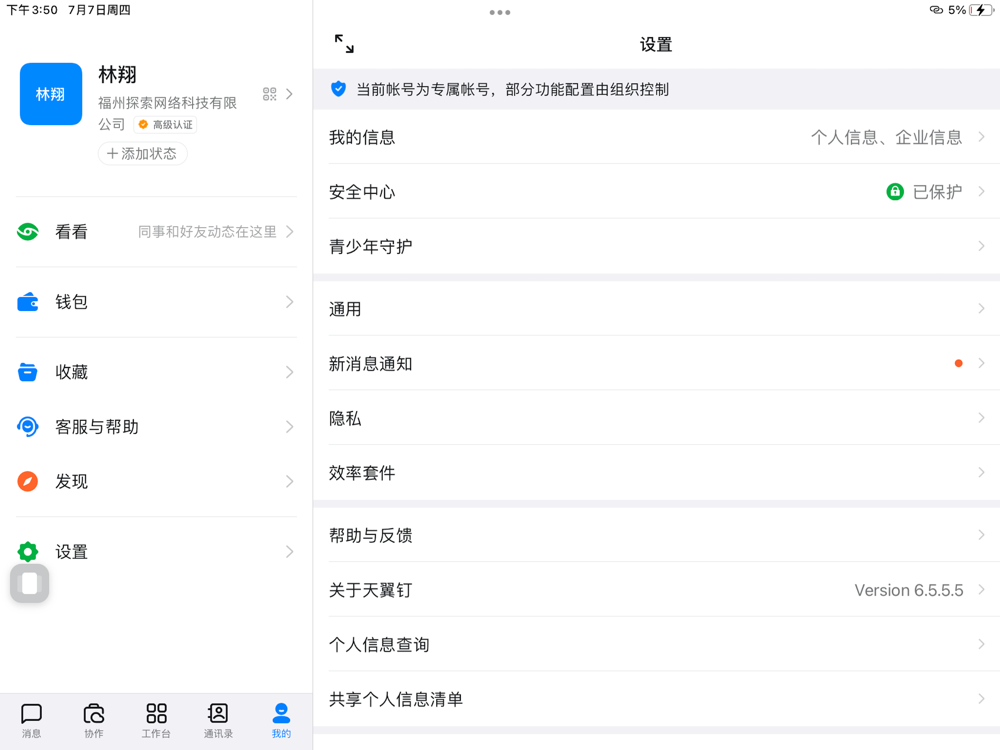Tap the floating assistive touch button
This screenshot has width=1000, height=750.
pos(29,583)
